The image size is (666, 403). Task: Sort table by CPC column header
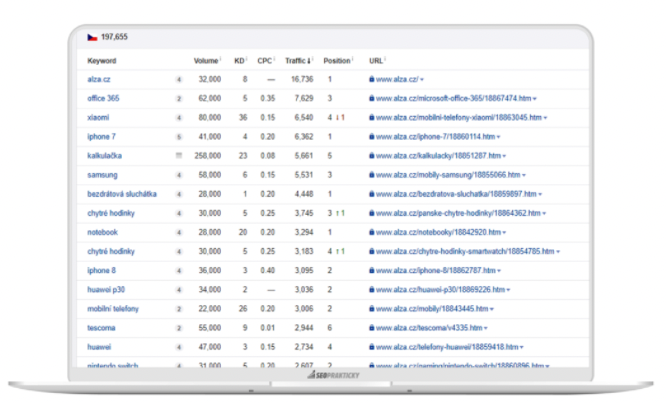265,61
